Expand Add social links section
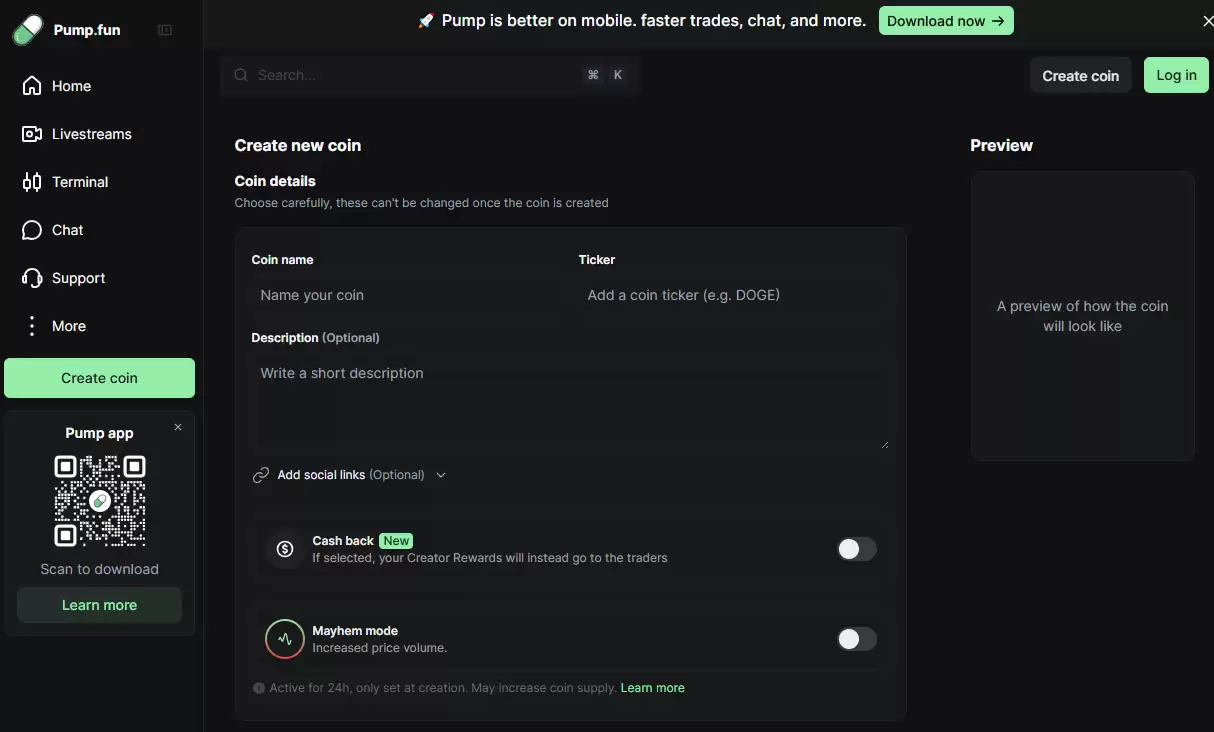This screenshot has height=732, width=1214. coord(349,475)
